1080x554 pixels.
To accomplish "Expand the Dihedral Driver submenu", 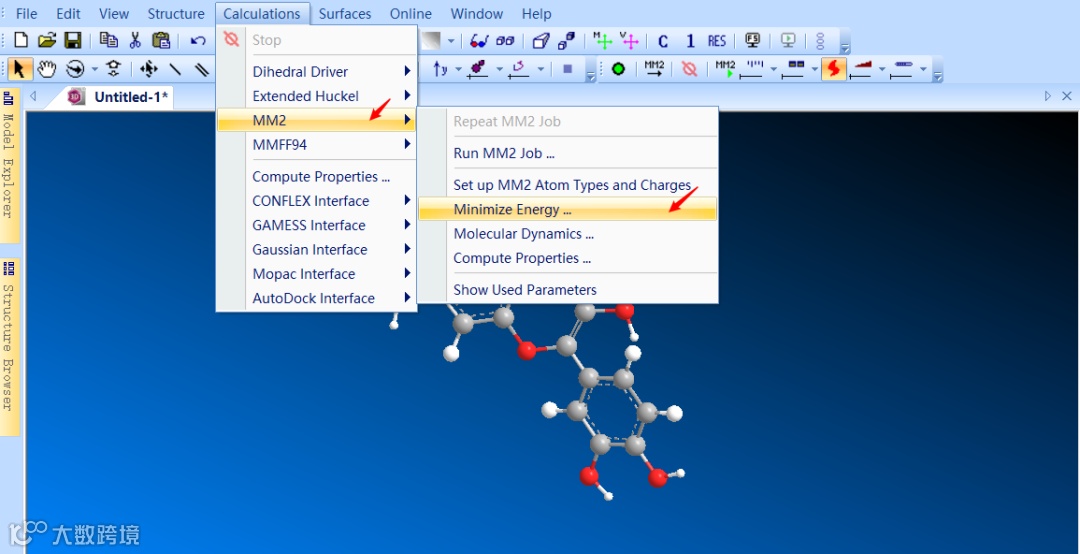I will (317, 72).
